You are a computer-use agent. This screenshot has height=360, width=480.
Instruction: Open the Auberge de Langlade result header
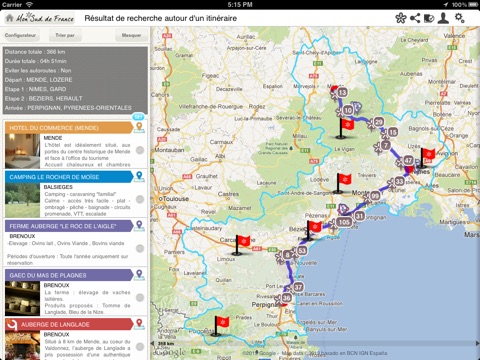[x=69, y=324]
